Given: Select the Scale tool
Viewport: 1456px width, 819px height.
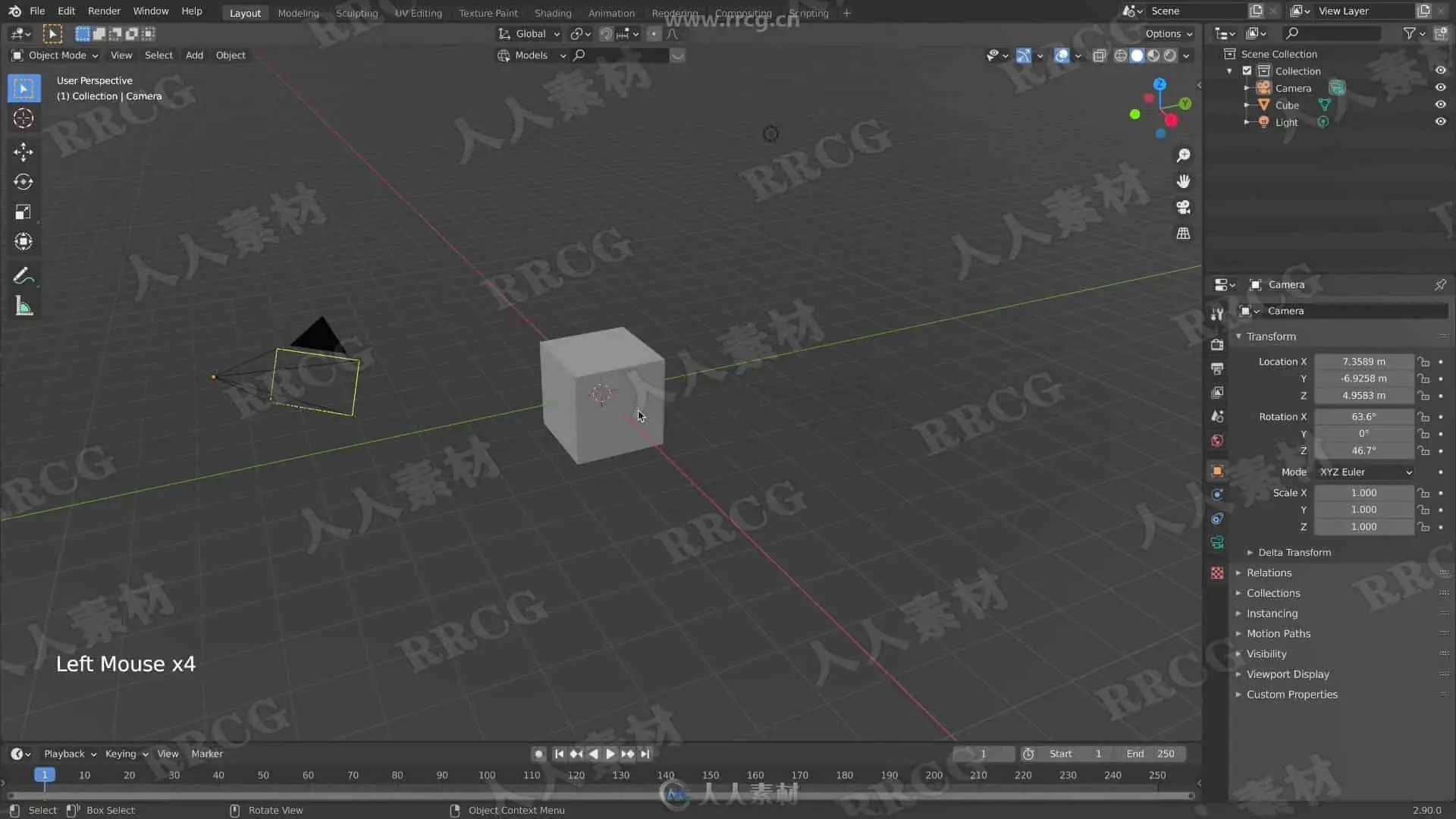Looking at the screenshot, I should click(23, 212).
